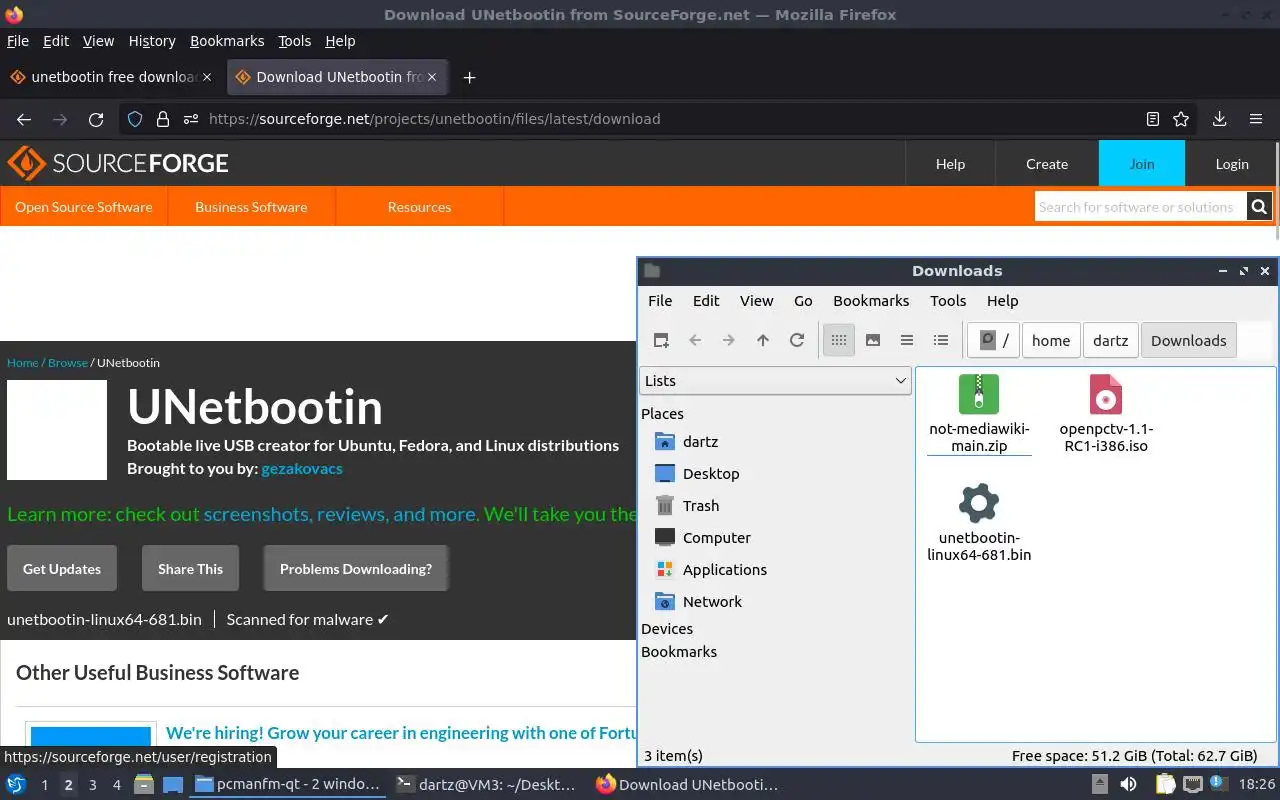Open the Lubuntu start menu

coord(16,785)
